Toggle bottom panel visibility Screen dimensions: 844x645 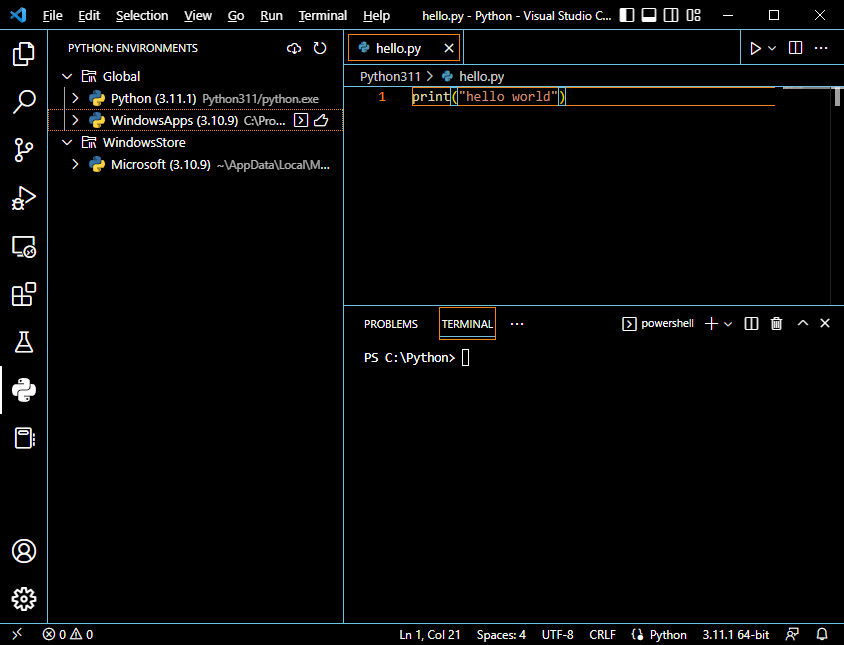649,15
